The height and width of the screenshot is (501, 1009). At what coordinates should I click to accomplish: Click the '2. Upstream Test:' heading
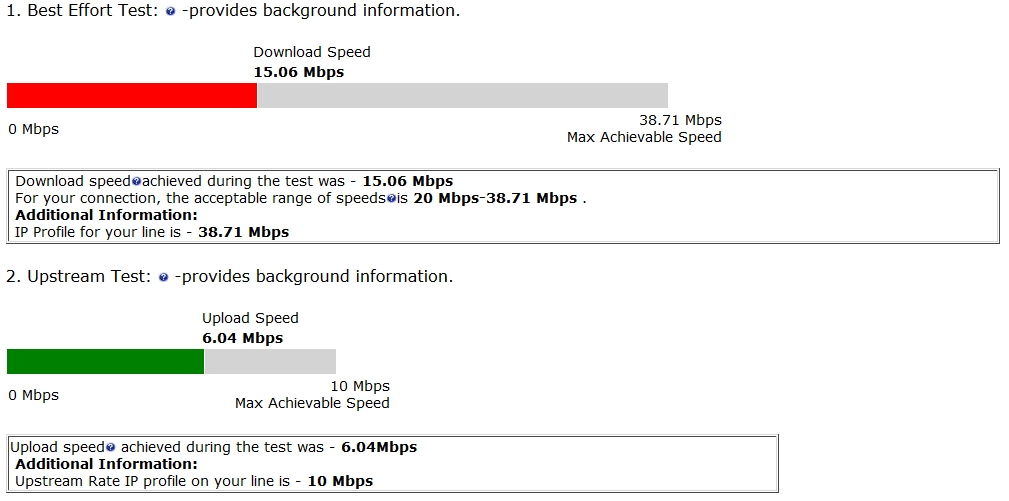(78, 277)
